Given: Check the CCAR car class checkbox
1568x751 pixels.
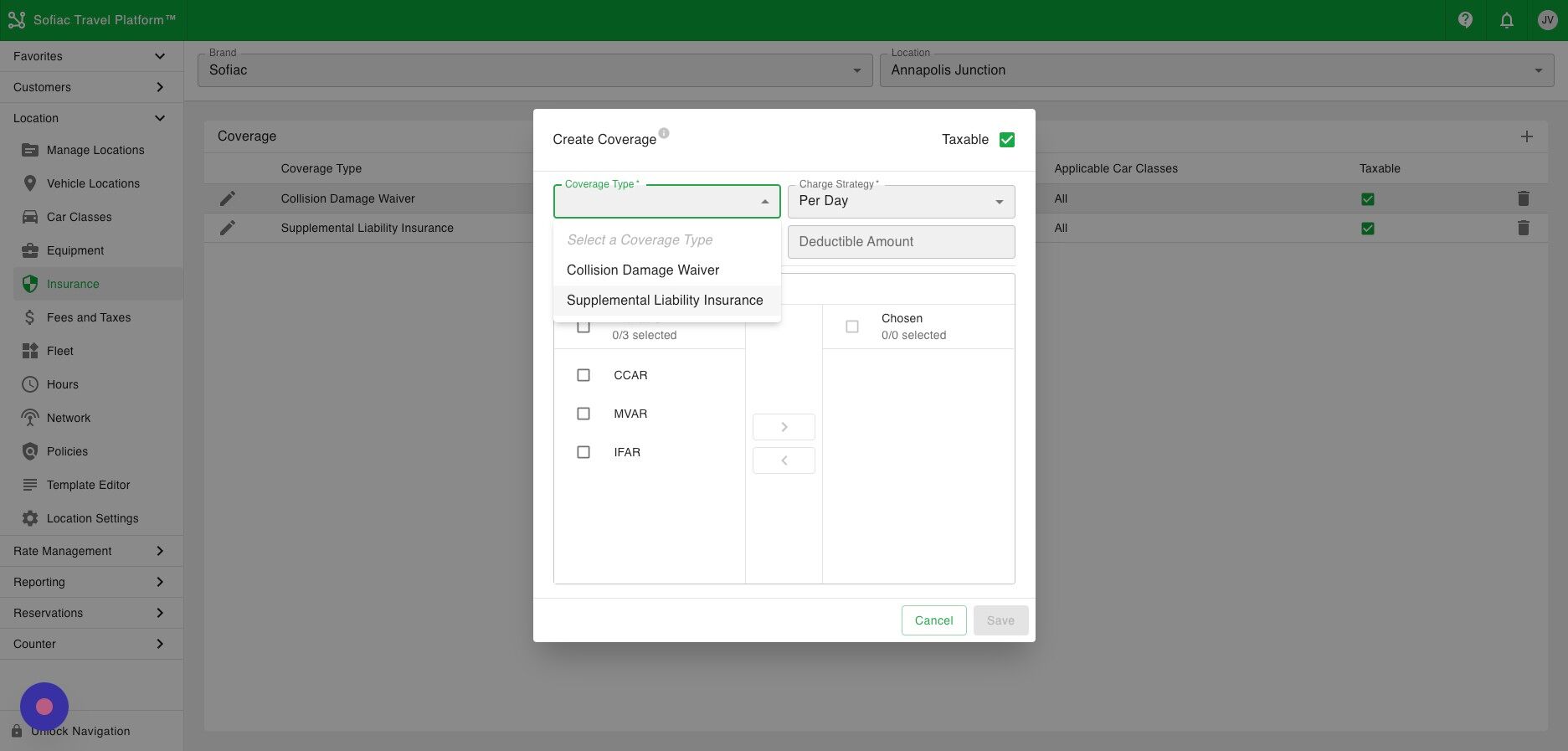Looking at the screenshot, I should pos(584,375).
